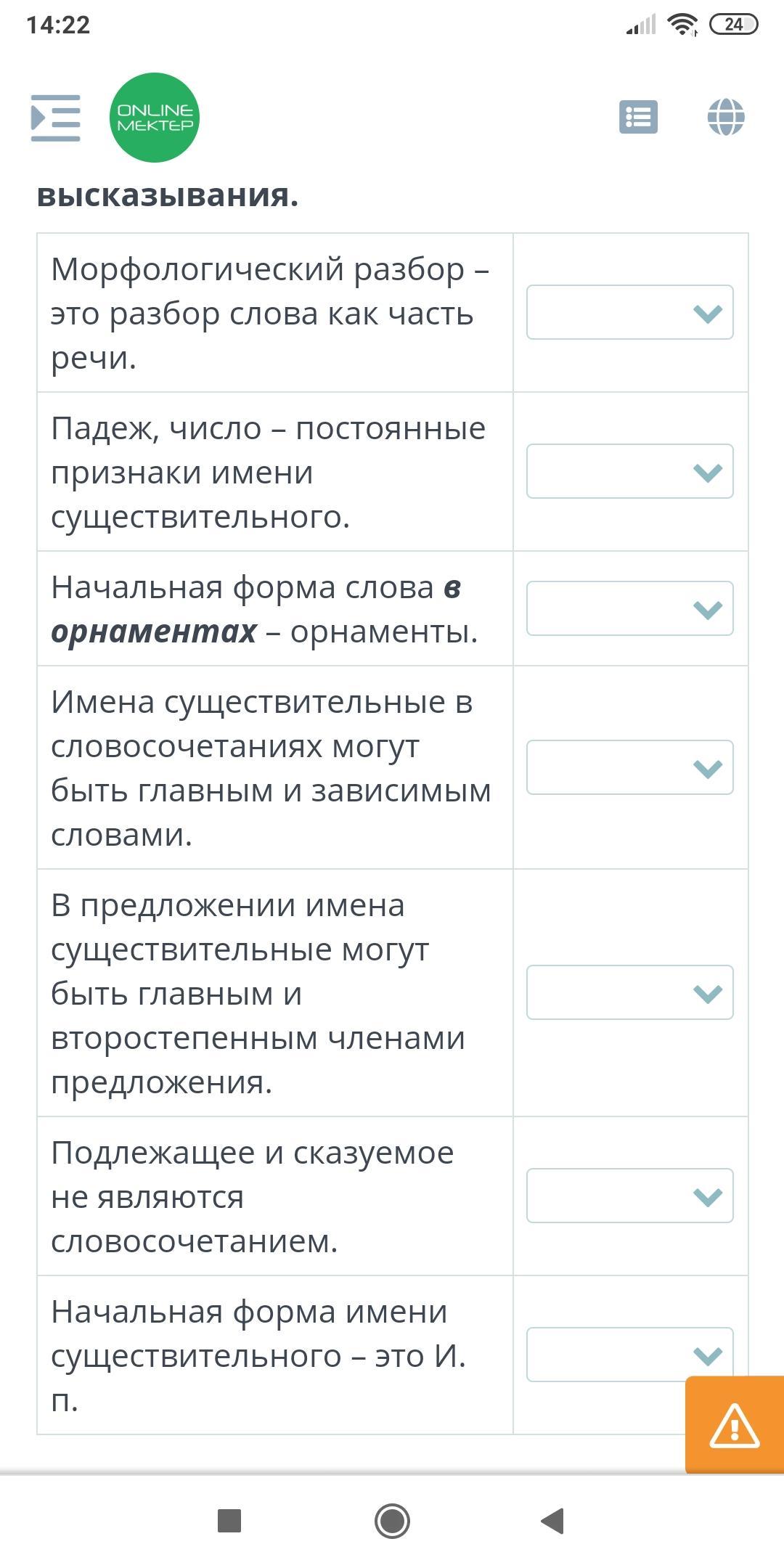Viewport: 784px width, 1568px height.
Task: Tap the Wi-Fi status bar icon
Action: 682,25
